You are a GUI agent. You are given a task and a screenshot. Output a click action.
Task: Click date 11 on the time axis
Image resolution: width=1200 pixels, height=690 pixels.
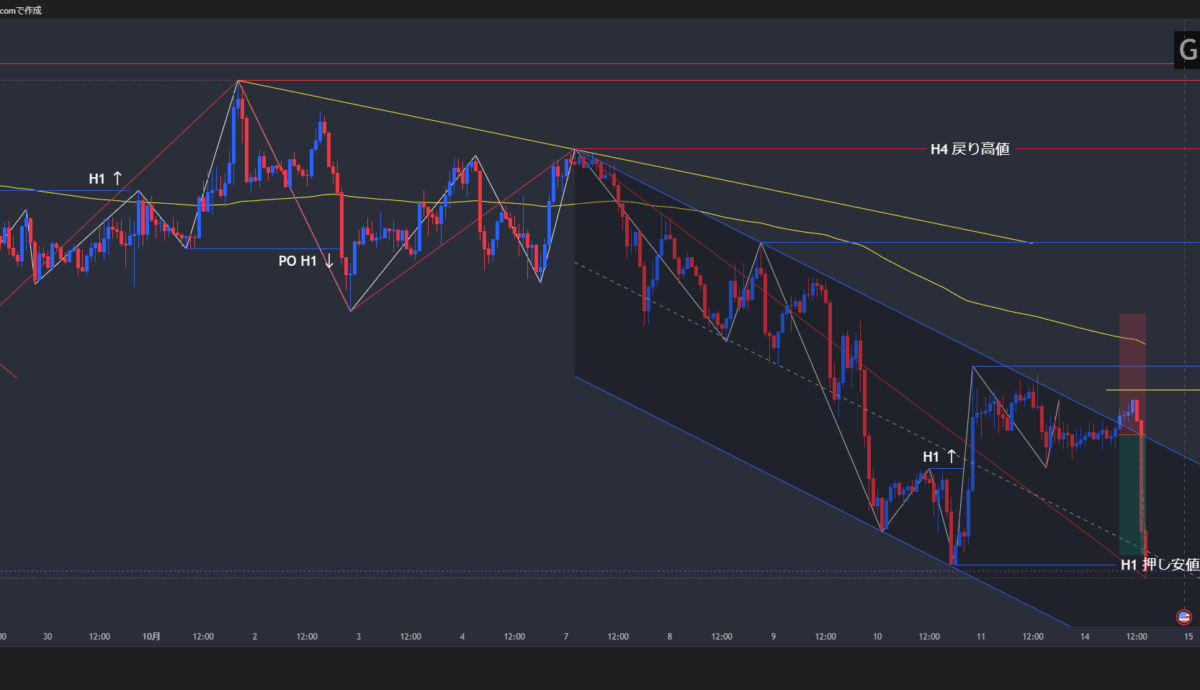coord(981,636)
